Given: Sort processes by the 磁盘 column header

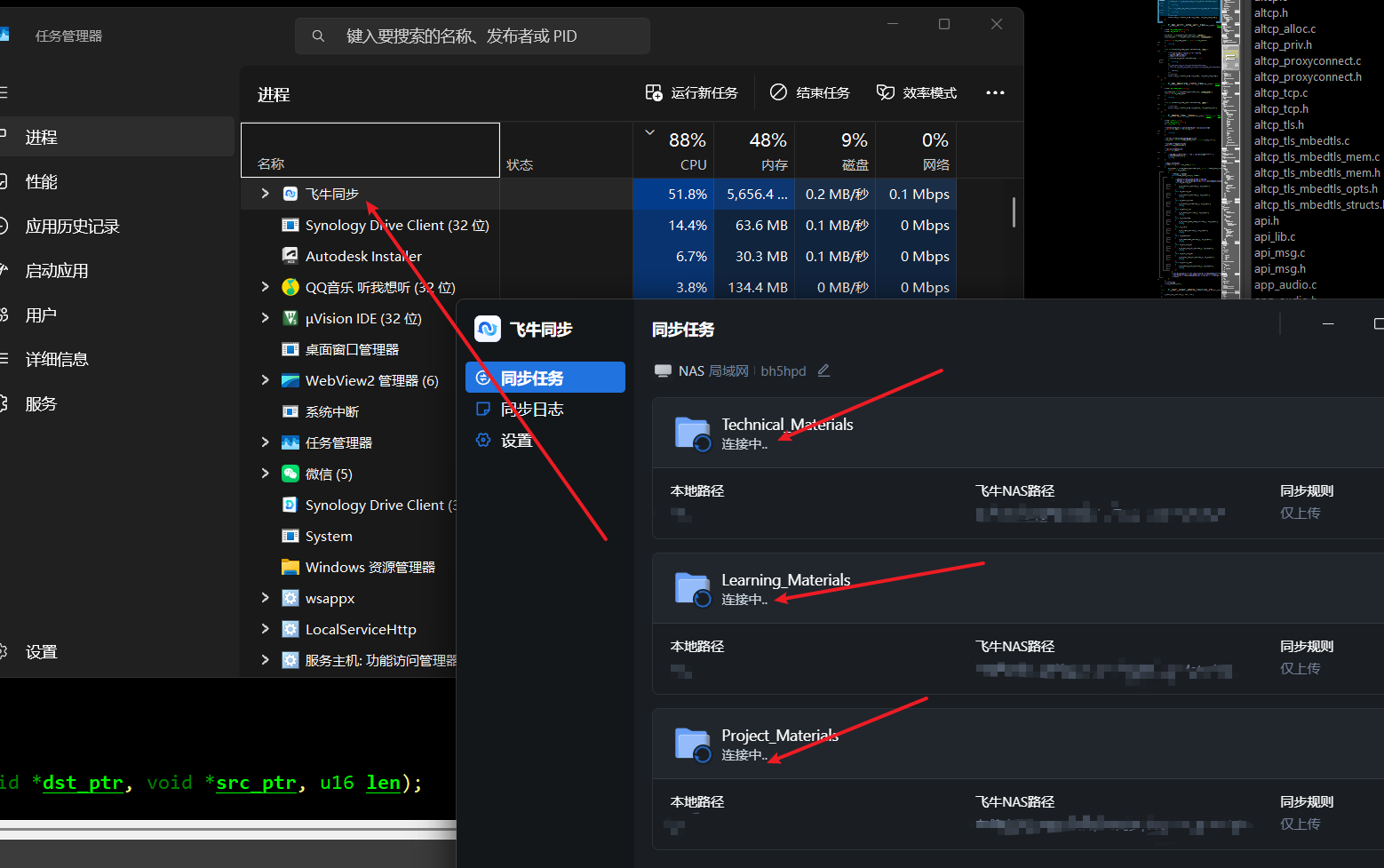Looking at the screenshot, I should (835, 151).
